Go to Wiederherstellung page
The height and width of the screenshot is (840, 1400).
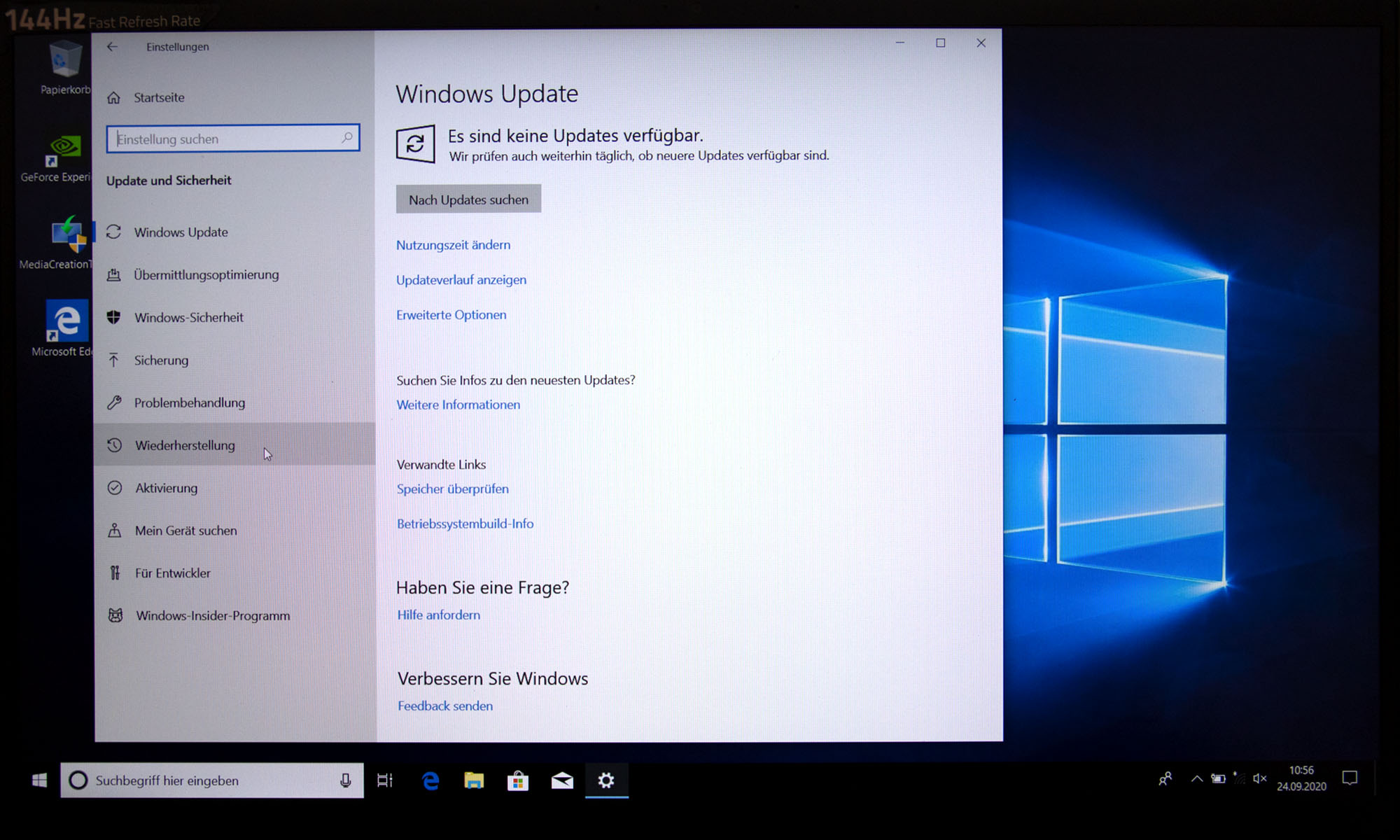point(234,445)
